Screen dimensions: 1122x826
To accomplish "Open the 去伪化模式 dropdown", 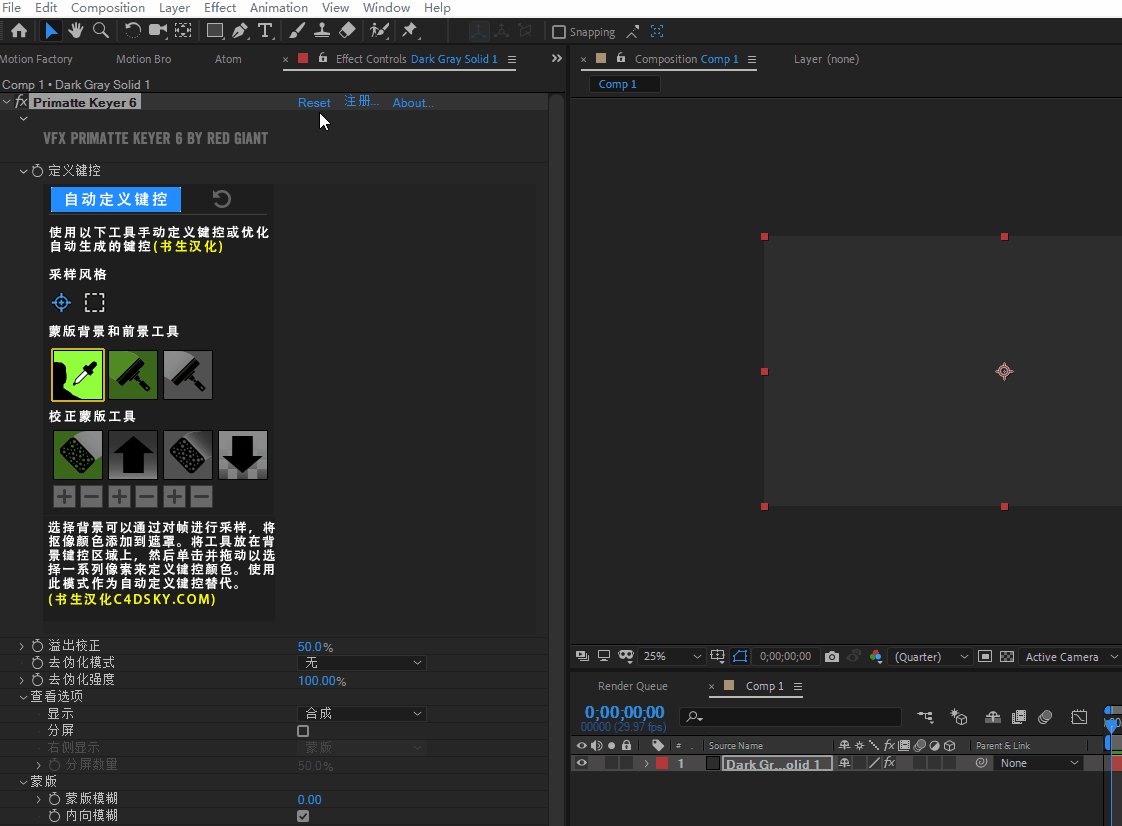I will pos(361,663).
